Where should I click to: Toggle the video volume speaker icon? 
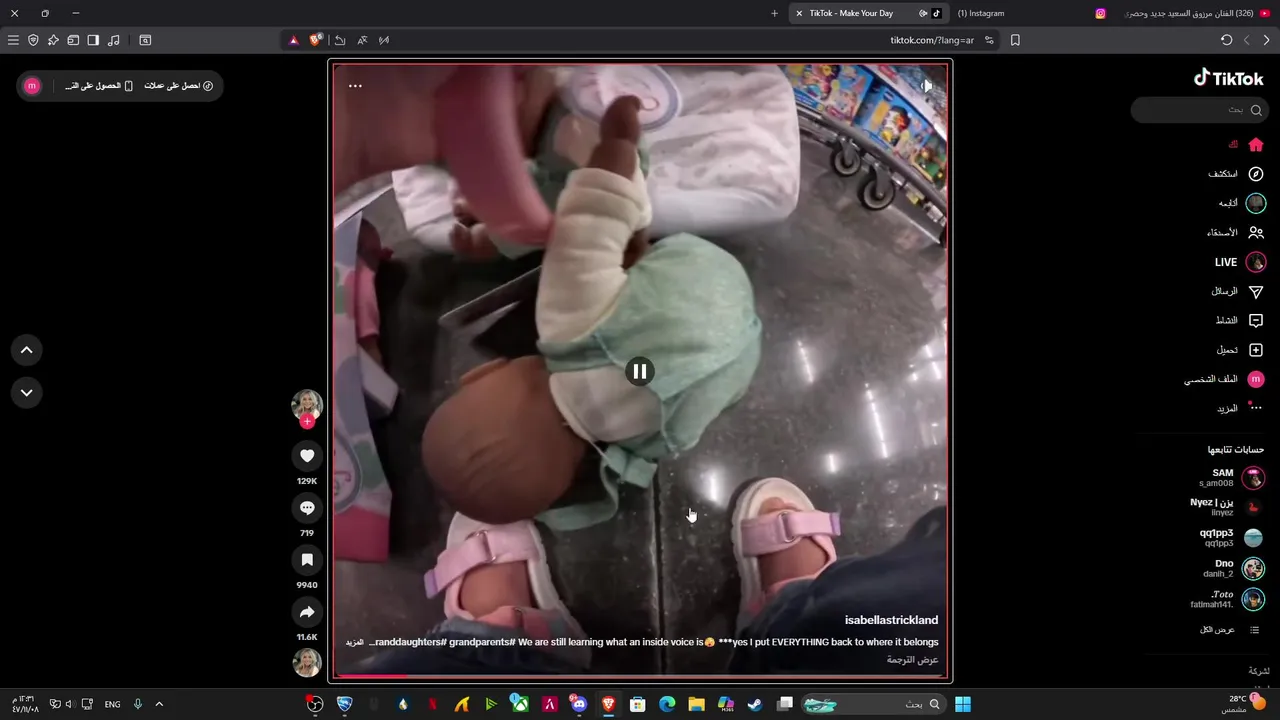926,86
